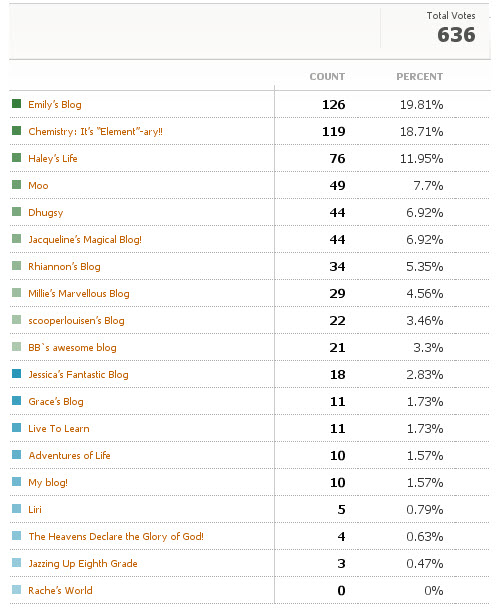Open scooperlouisen's Blog link

pos(76,321)
